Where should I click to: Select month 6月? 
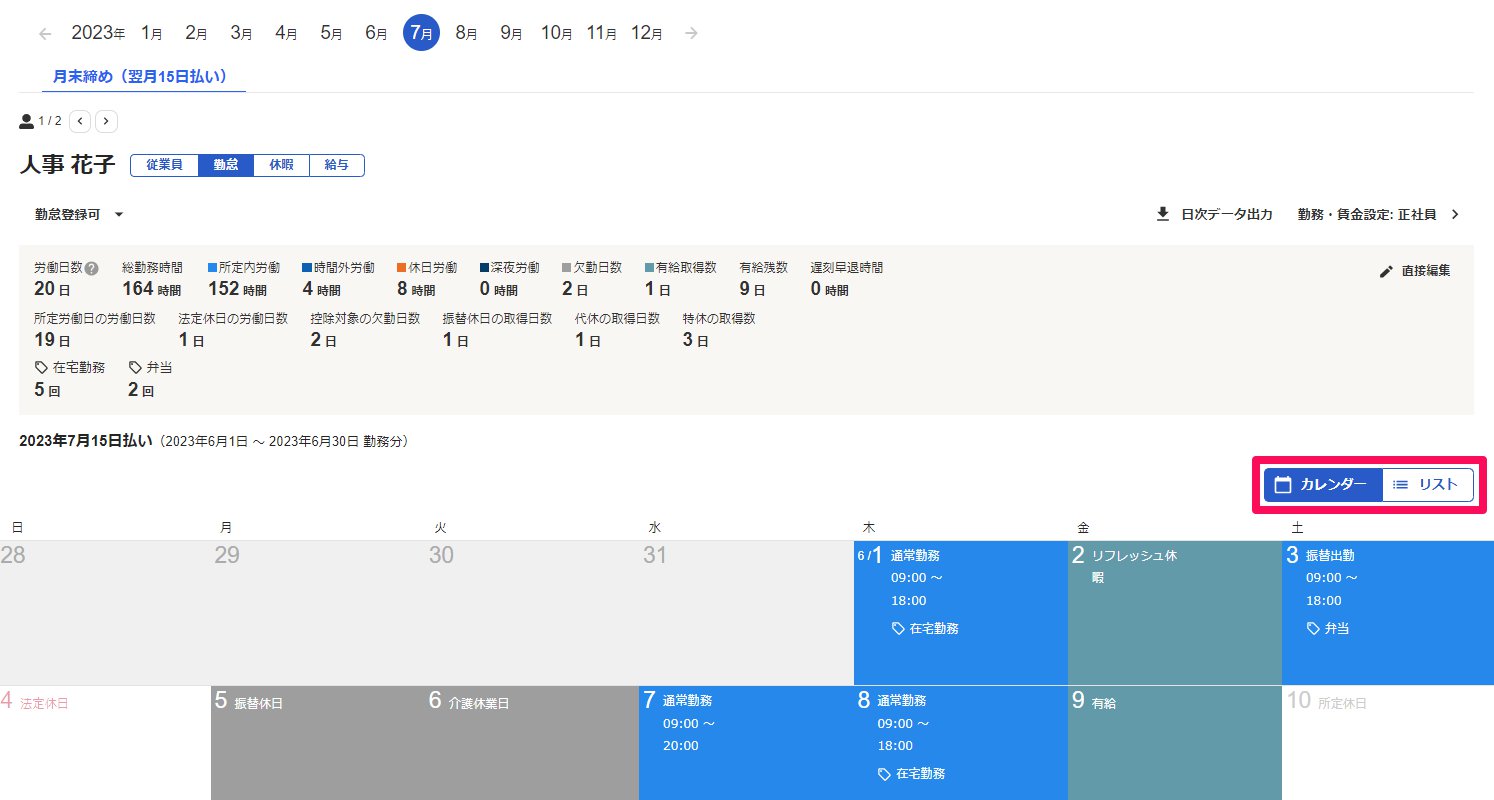[x=377, y=33]
